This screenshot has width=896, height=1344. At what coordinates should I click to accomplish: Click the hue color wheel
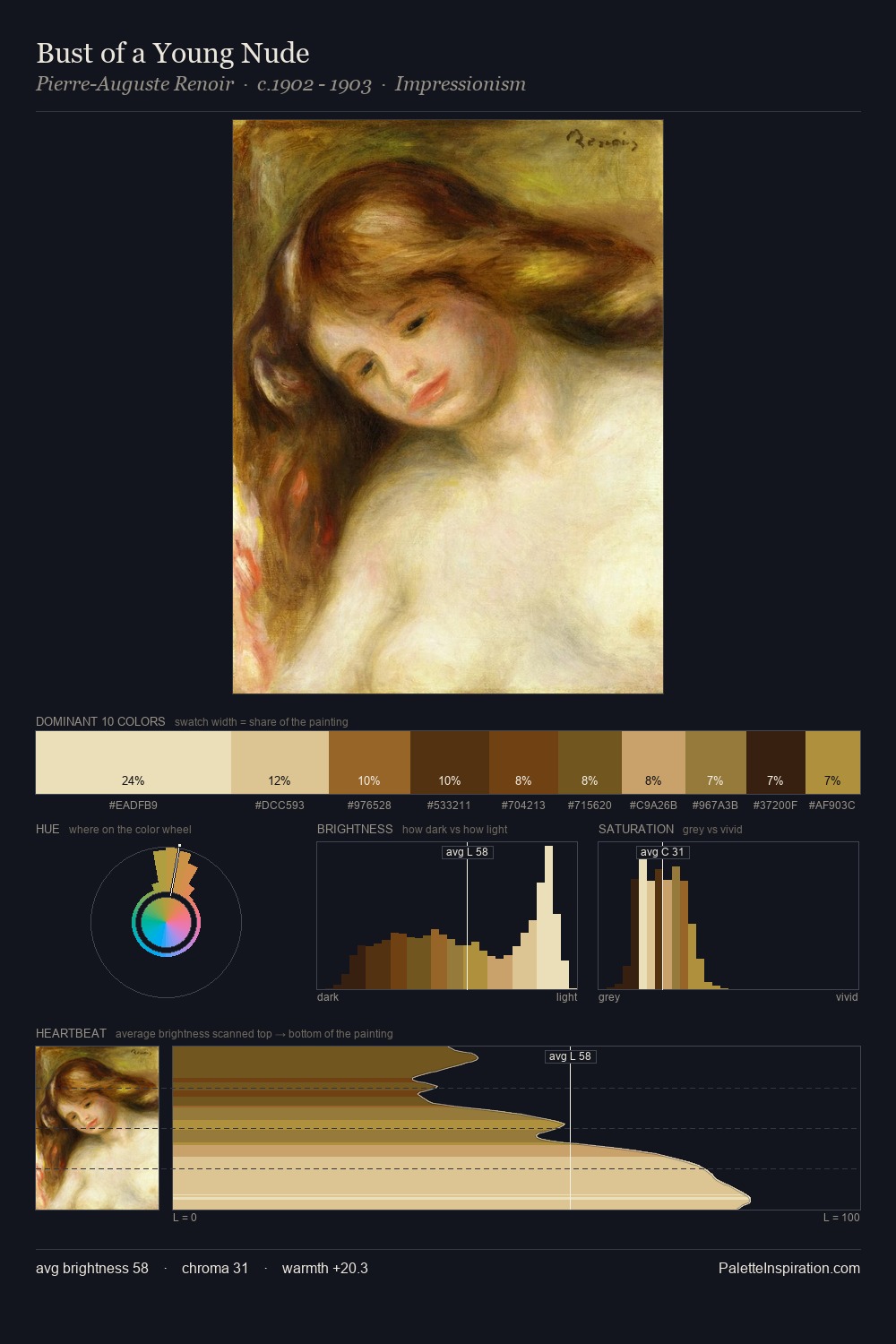pyautogui.click(x=166, y=922)
